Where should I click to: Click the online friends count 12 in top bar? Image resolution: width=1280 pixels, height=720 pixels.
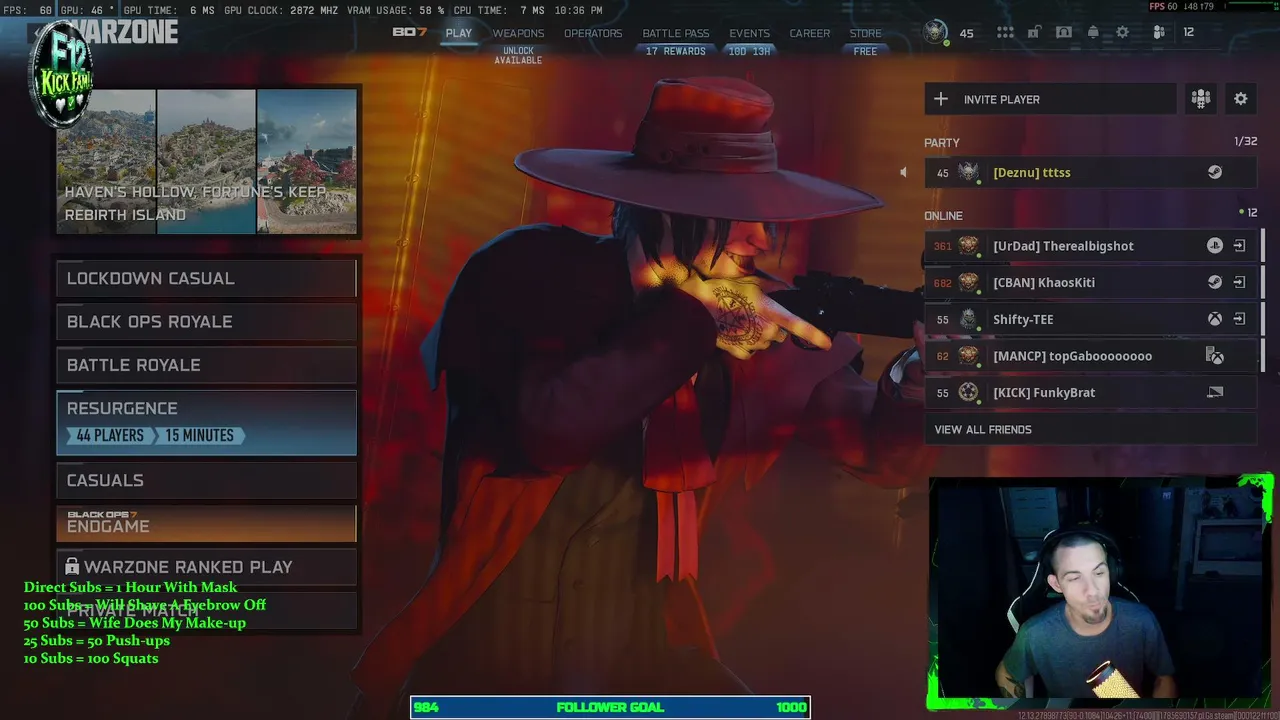coord(1188,33)
